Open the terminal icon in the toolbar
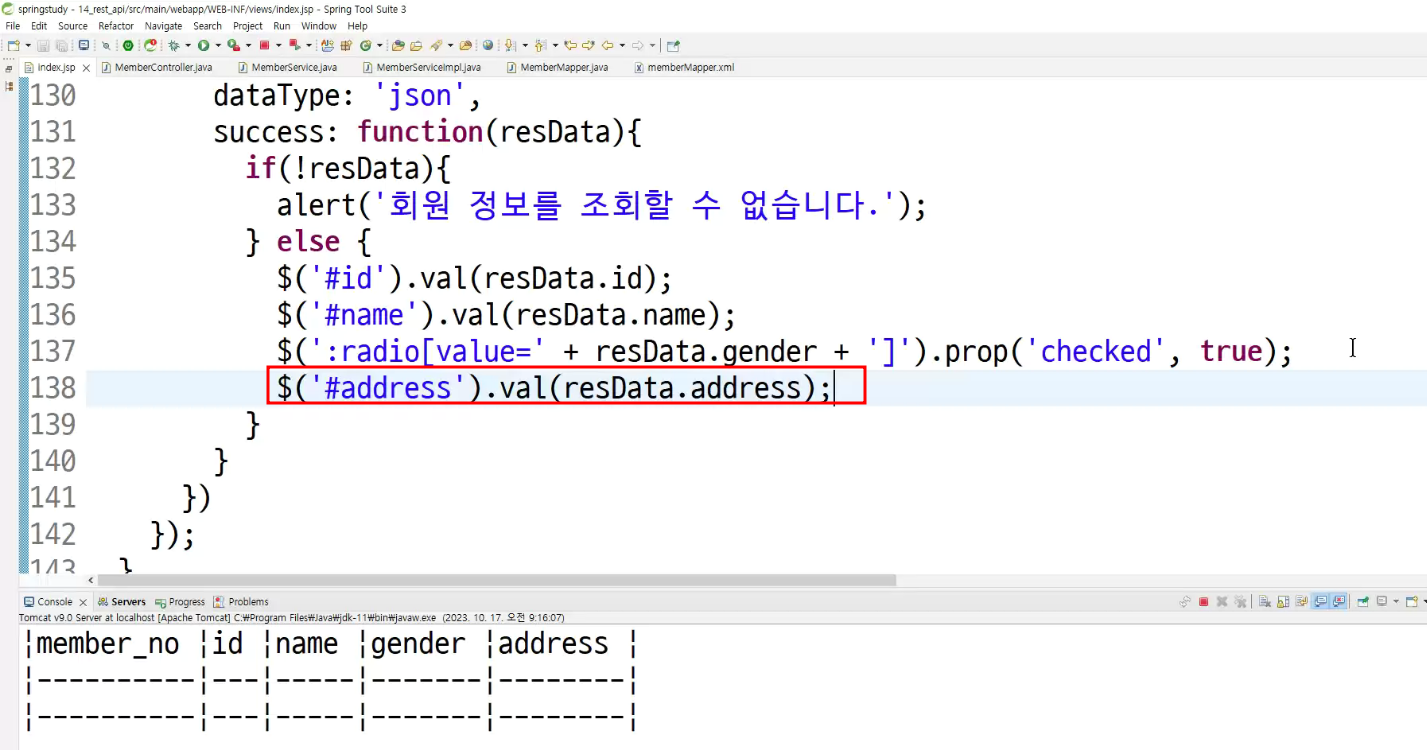Screen dimensions: 1427x750 point(83,45)
